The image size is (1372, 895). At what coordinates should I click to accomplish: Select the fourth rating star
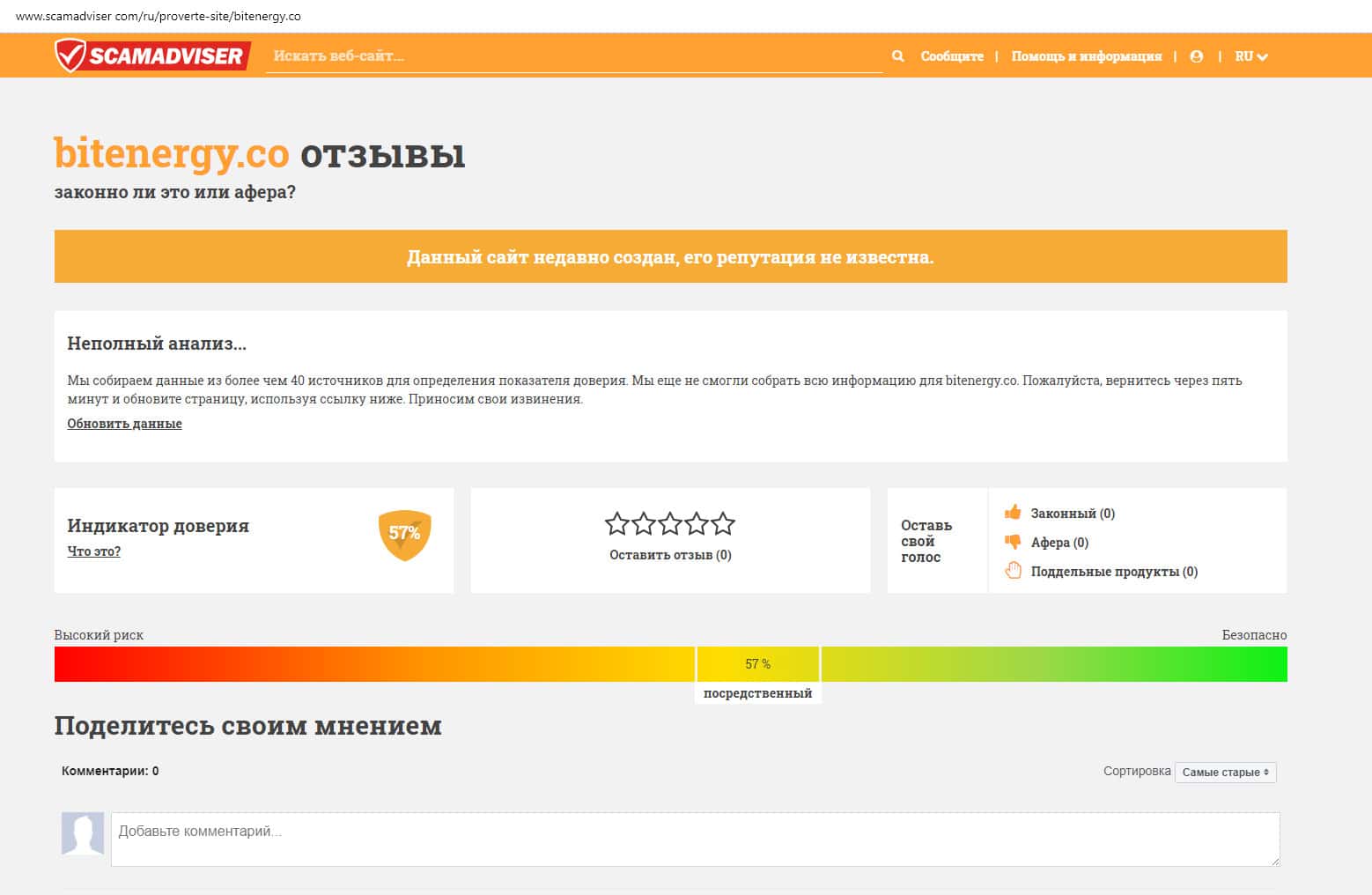click(697, 524)
